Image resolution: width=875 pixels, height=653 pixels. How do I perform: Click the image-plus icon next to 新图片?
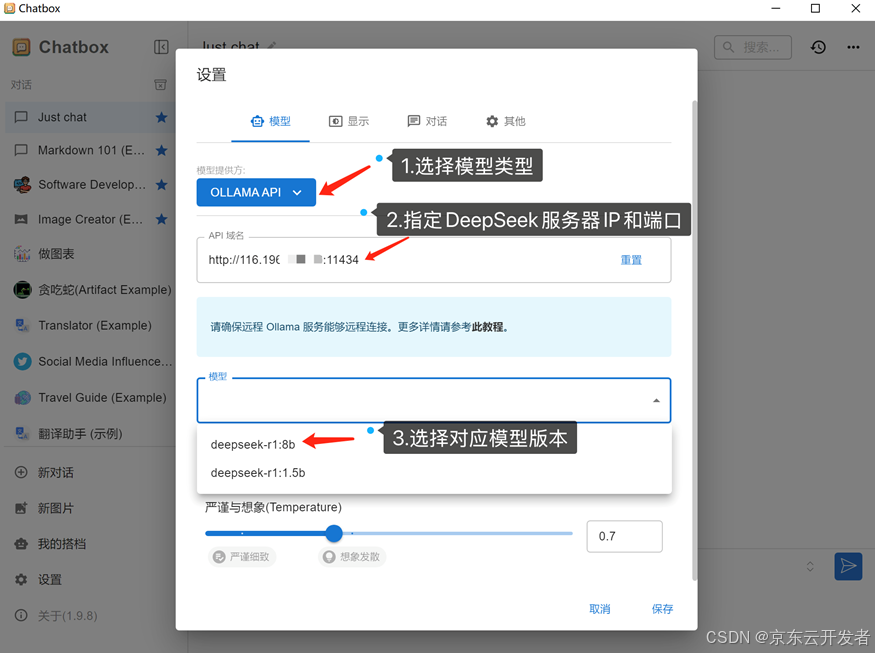pos(21,508)
